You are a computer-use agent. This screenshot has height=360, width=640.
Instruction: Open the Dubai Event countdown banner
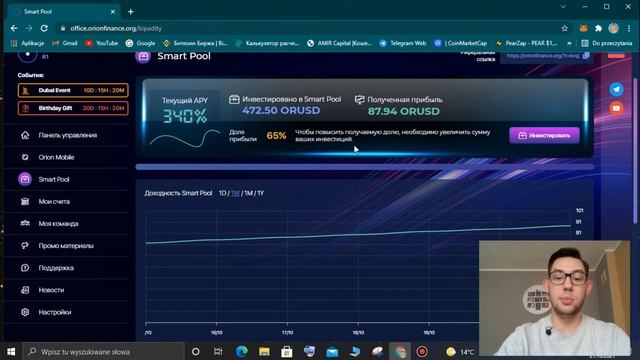pyautogui.click(x=73, y=90)
